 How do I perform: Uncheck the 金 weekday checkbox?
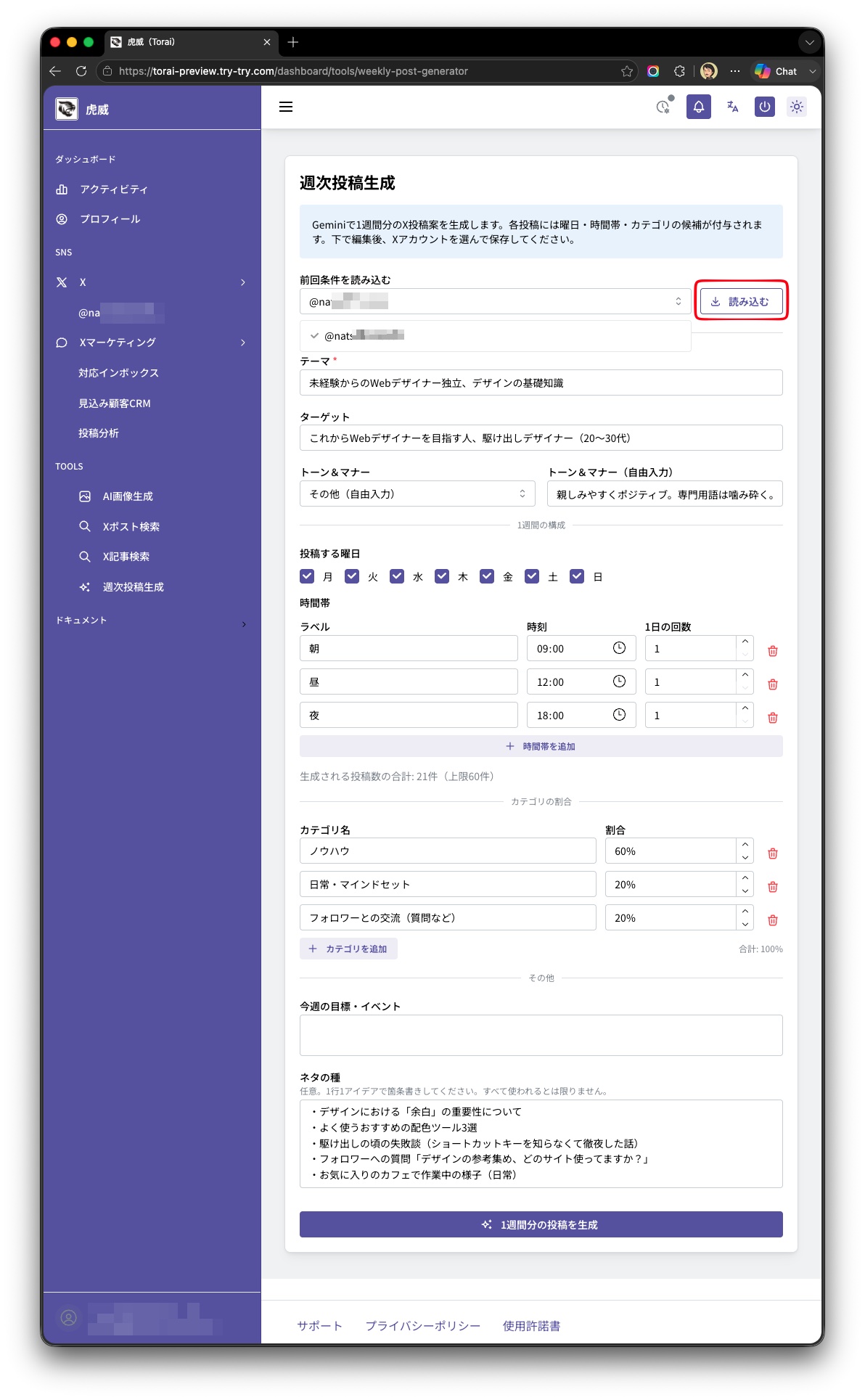click(487, 576)
